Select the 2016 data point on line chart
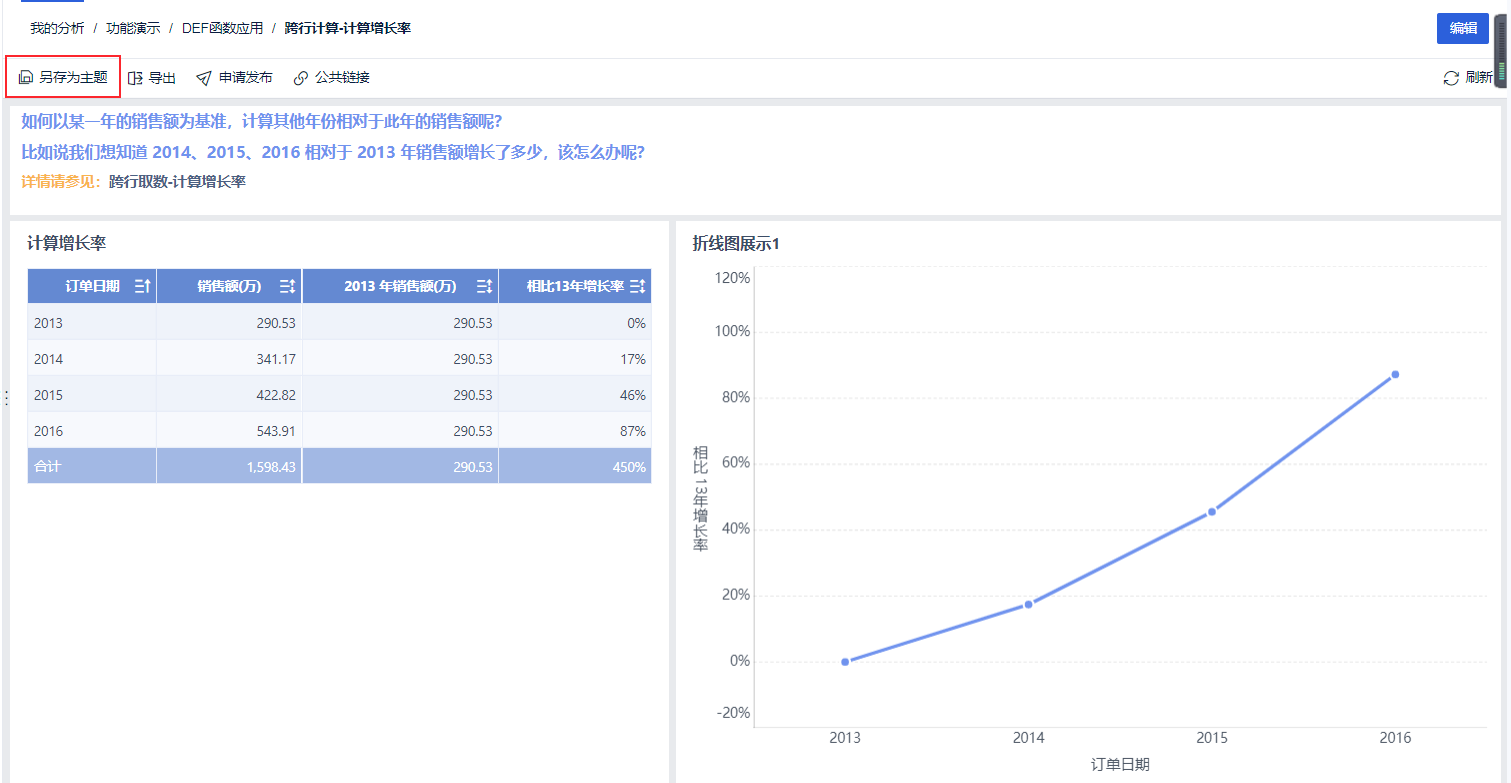This screenshot has height=783, width=1511. [1395, 374]
